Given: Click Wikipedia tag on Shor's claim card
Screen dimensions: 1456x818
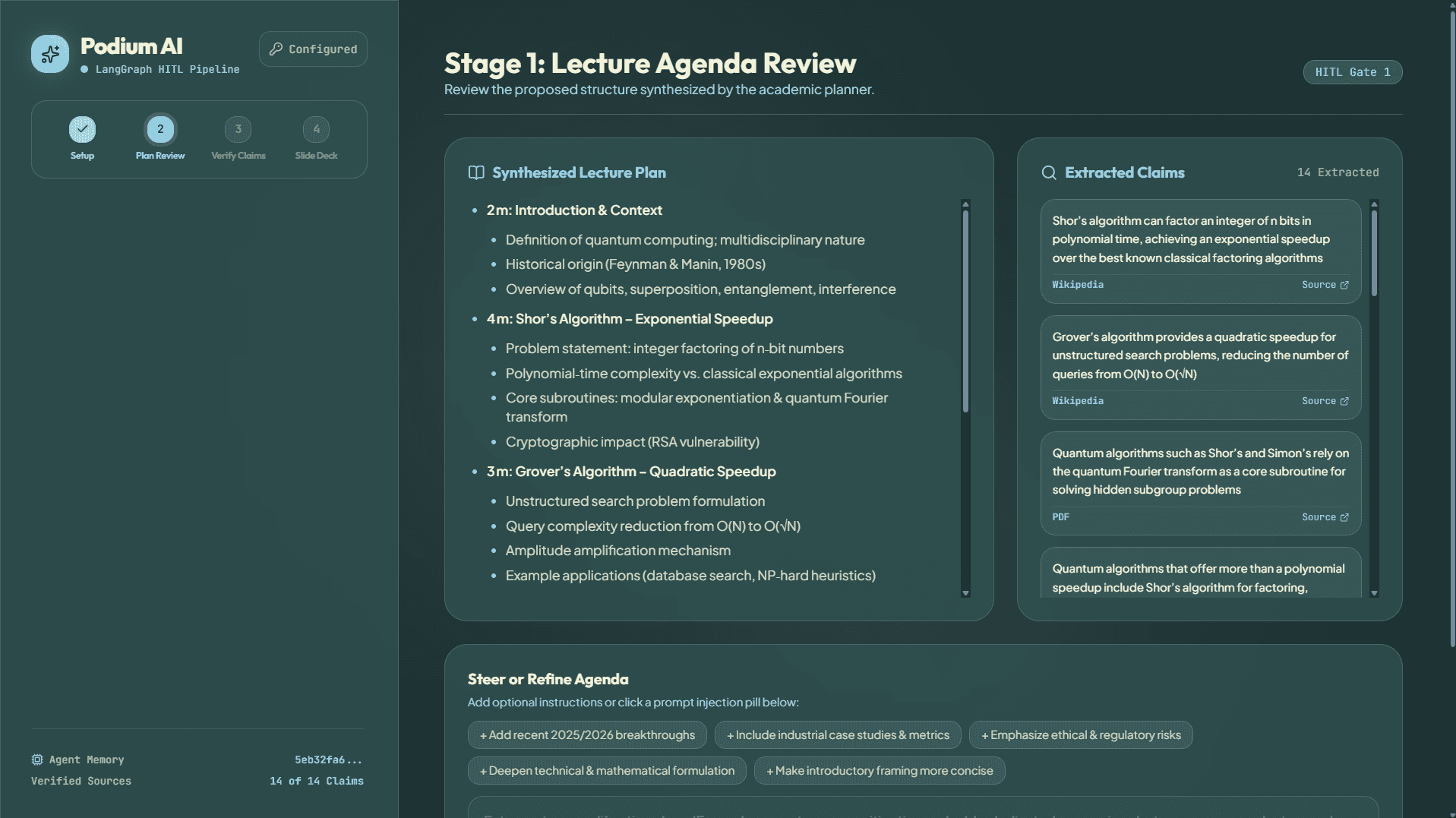Looking at the screenshot, I should click(x=1078, y=285).
